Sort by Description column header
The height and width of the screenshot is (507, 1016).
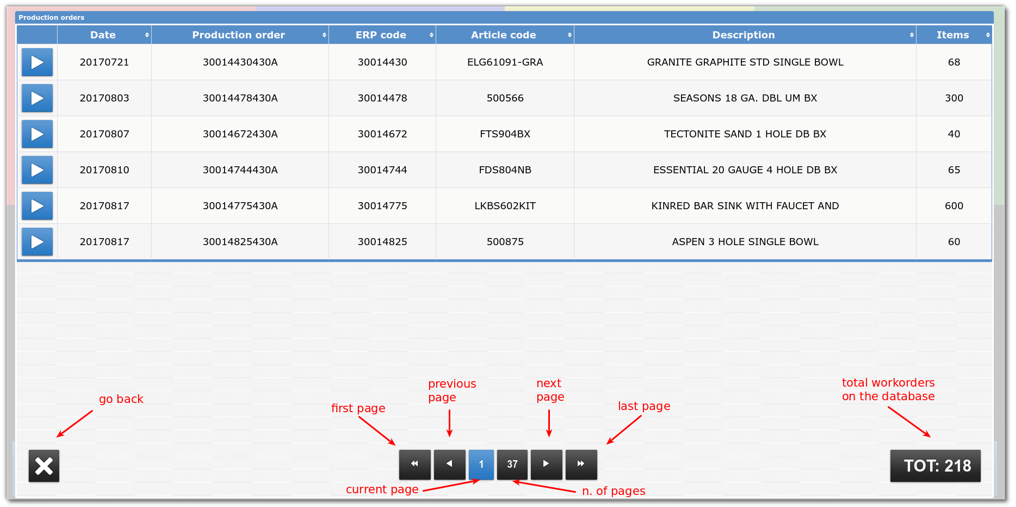[x=744, y=35]
